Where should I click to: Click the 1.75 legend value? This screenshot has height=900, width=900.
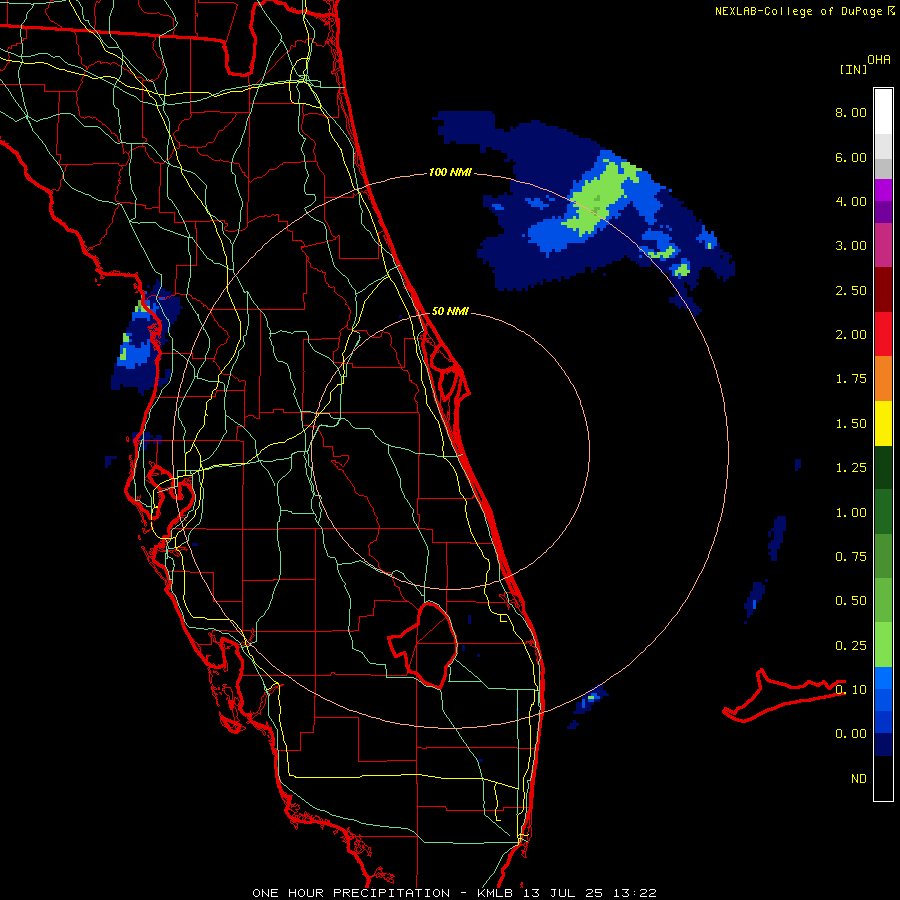point(851,379)
